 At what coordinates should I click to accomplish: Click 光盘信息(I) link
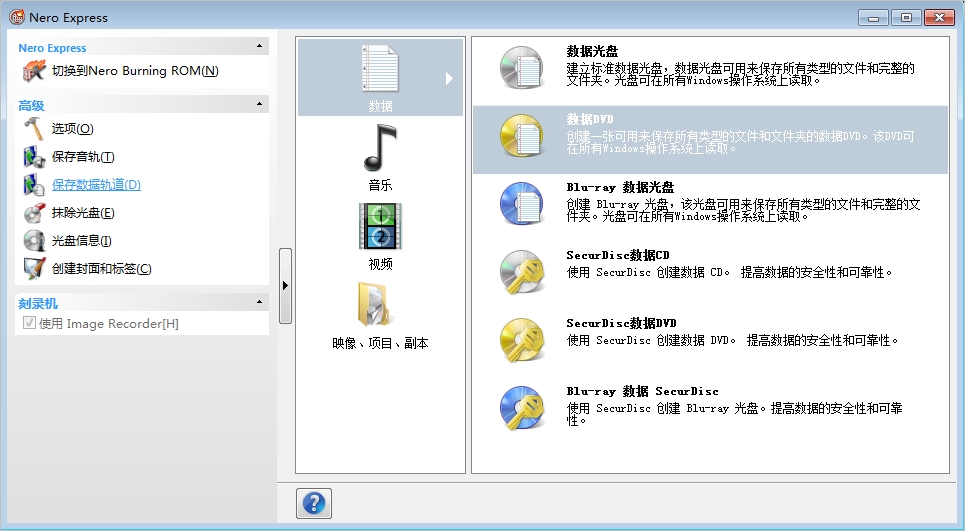coord(82,241)
